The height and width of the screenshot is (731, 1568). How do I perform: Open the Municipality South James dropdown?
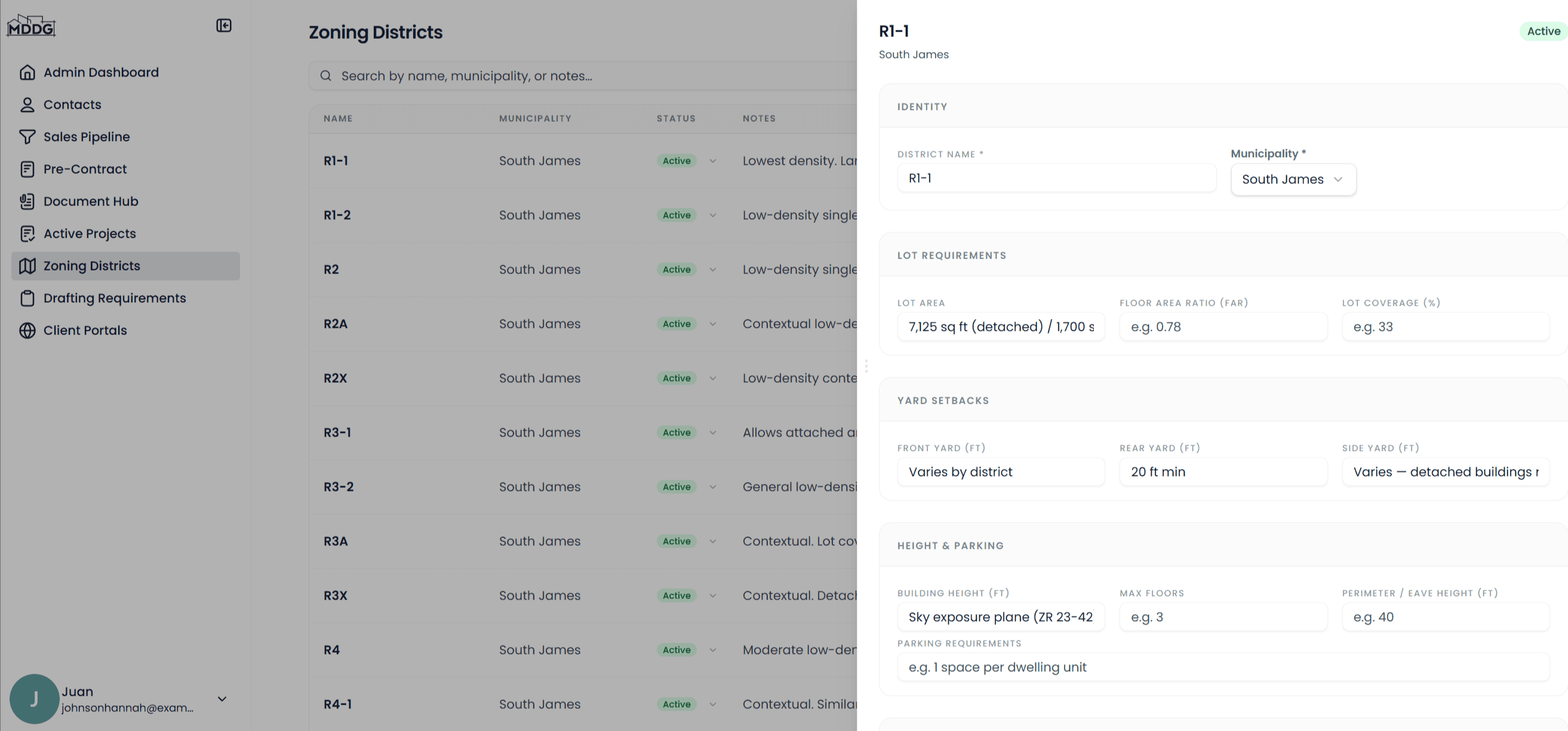(1293, 180)
